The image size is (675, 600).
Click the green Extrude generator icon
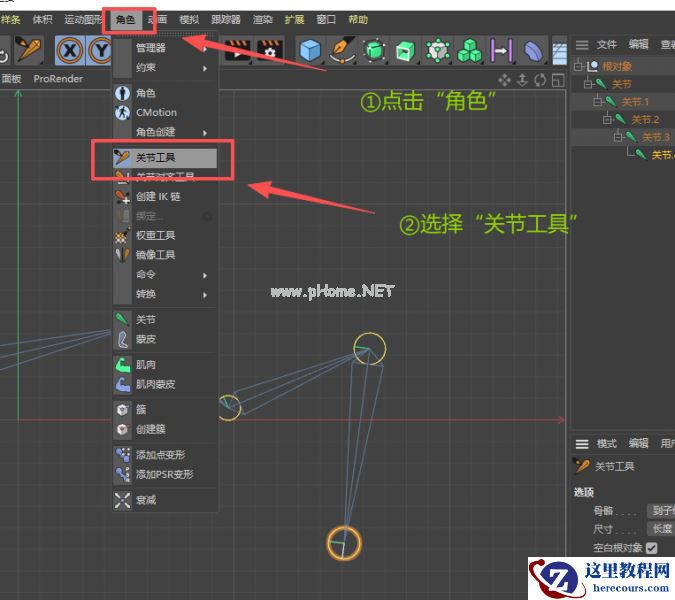405,51
